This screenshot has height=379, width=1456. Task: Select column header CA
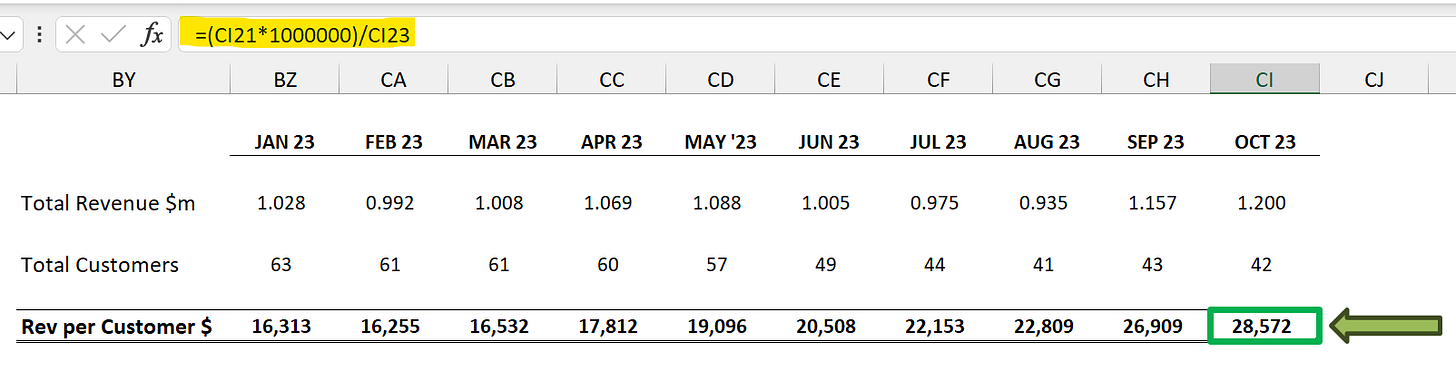point(394,80)
